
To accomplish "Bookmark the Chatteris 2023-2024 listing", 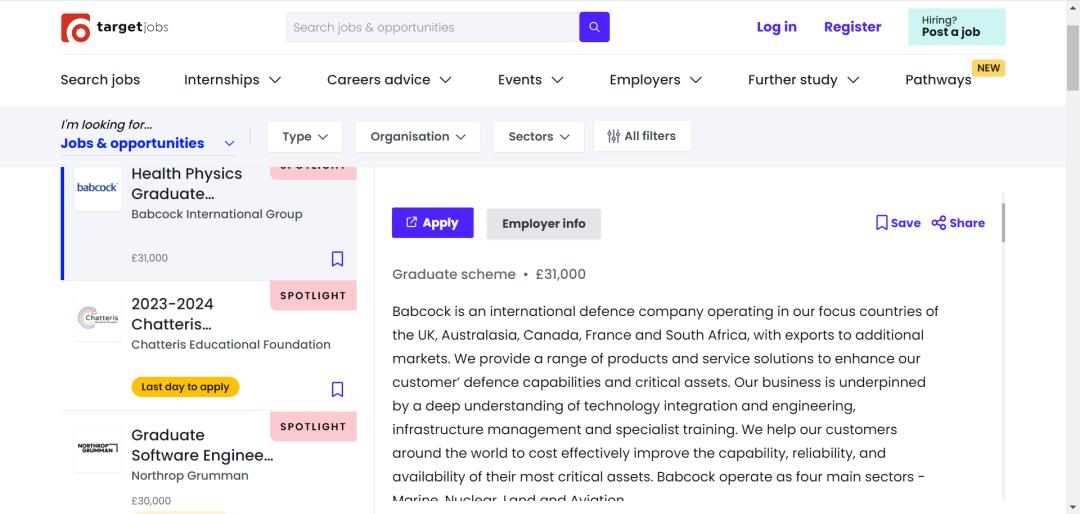I will 337,389.
